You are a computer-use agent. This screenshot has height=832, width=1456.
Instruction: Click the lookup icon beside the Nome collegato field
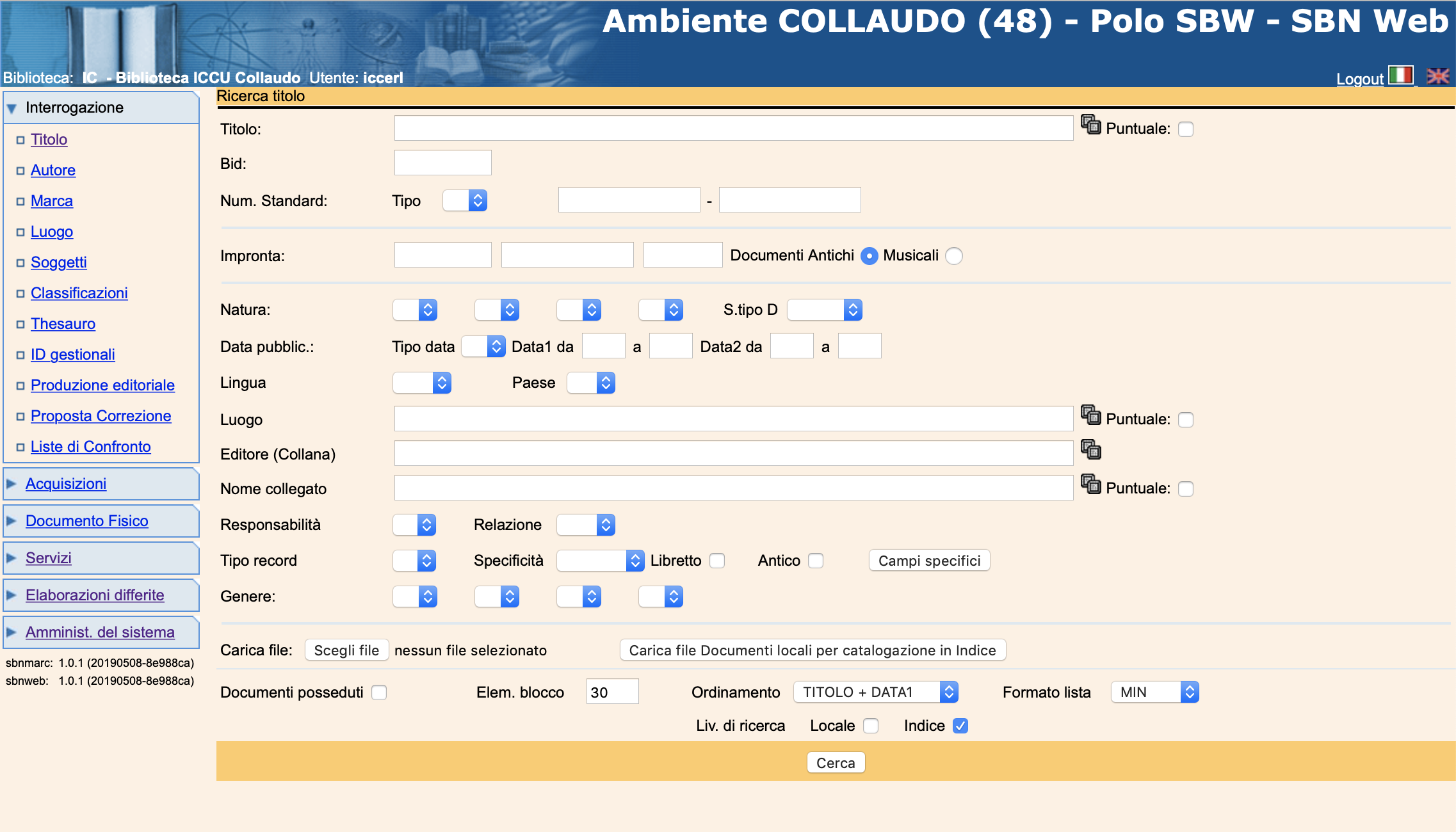click(1090, 484)
